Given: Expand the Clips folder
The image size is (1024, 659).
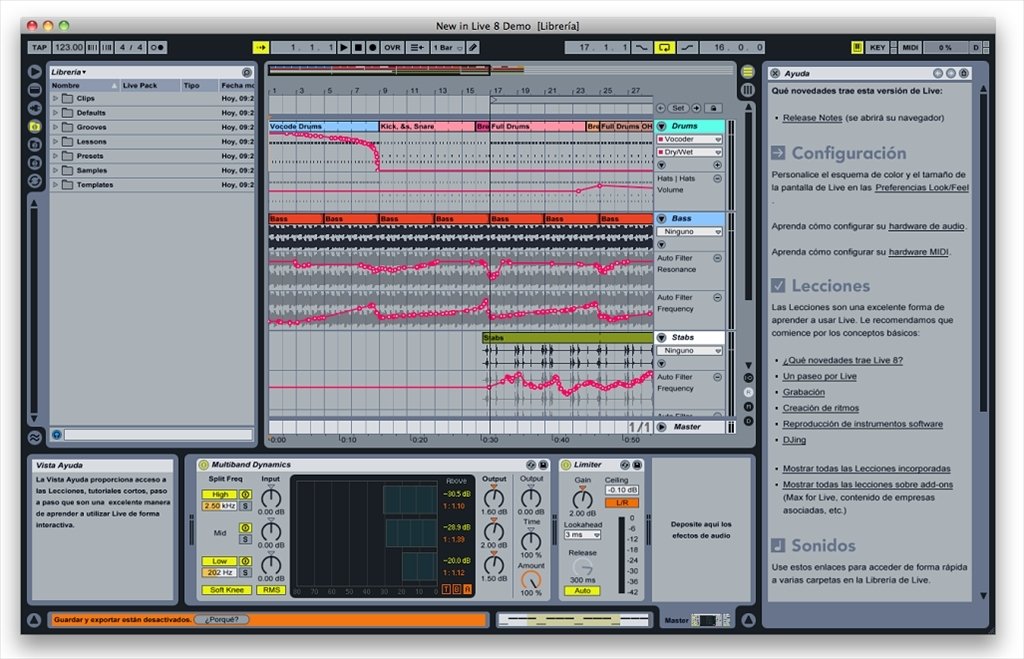Looking at the screenshot, I should tap(56, 98).
